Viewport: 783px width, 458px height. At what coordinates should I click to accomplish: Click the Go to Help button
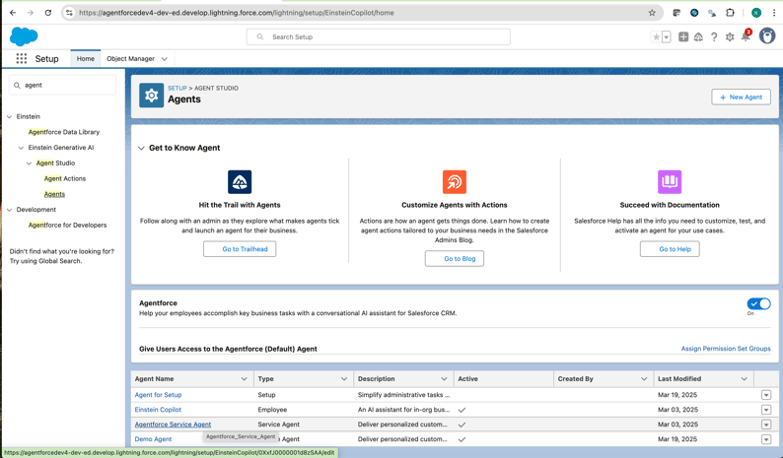[x=670, y=249]
